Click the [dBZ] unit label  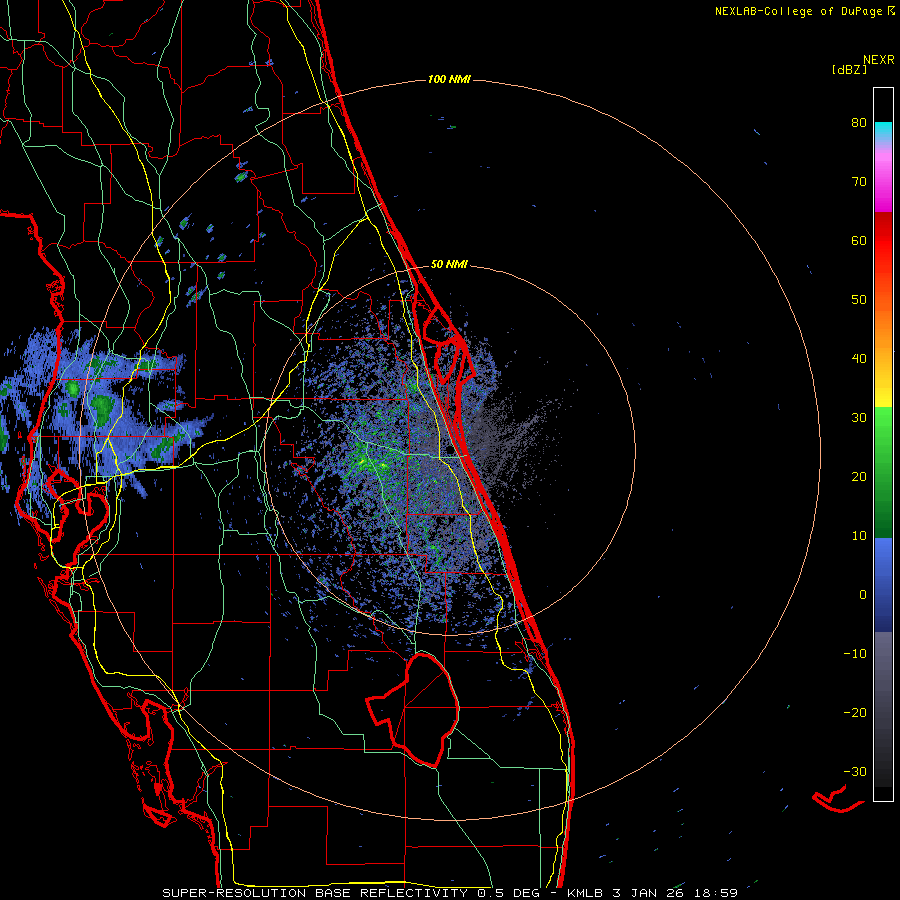click(x=849, y=69)
